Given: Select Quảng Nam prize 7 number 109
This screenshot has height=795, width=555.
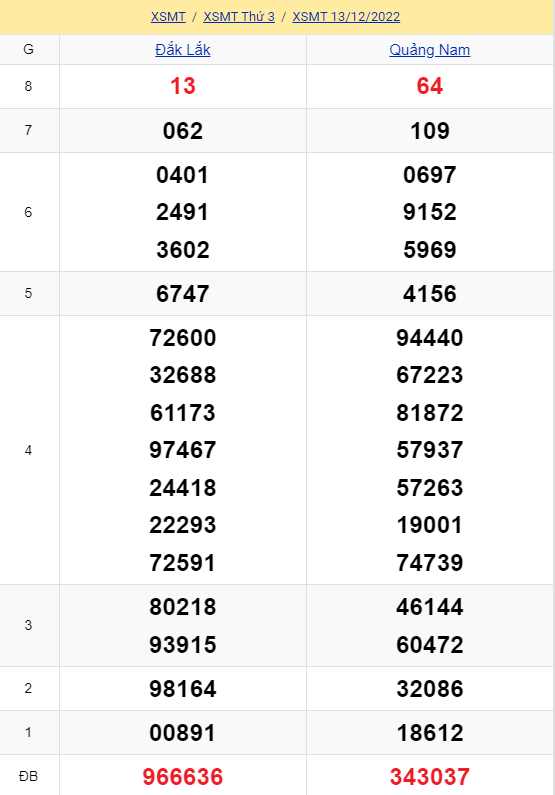Looking at the screenshot, I should [429, 131].
